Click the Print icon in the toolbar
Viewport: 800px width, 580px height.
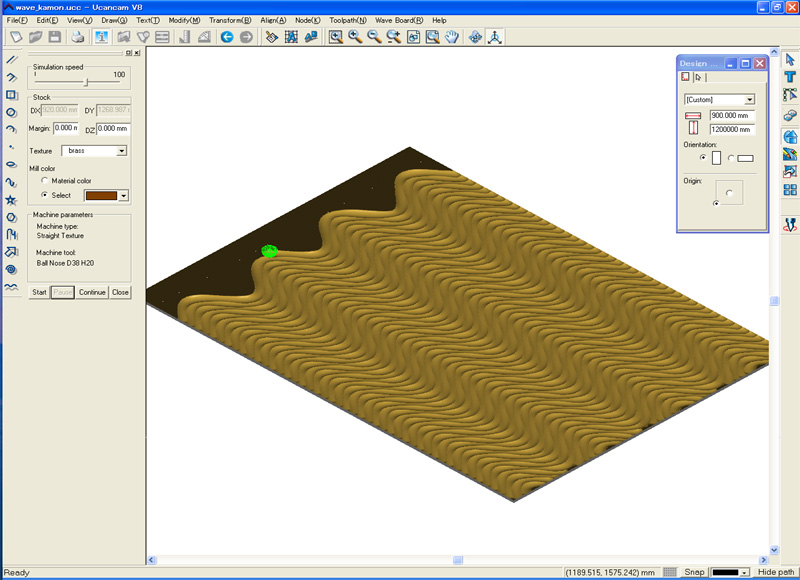pyautogui.click(x=78, y=37)
